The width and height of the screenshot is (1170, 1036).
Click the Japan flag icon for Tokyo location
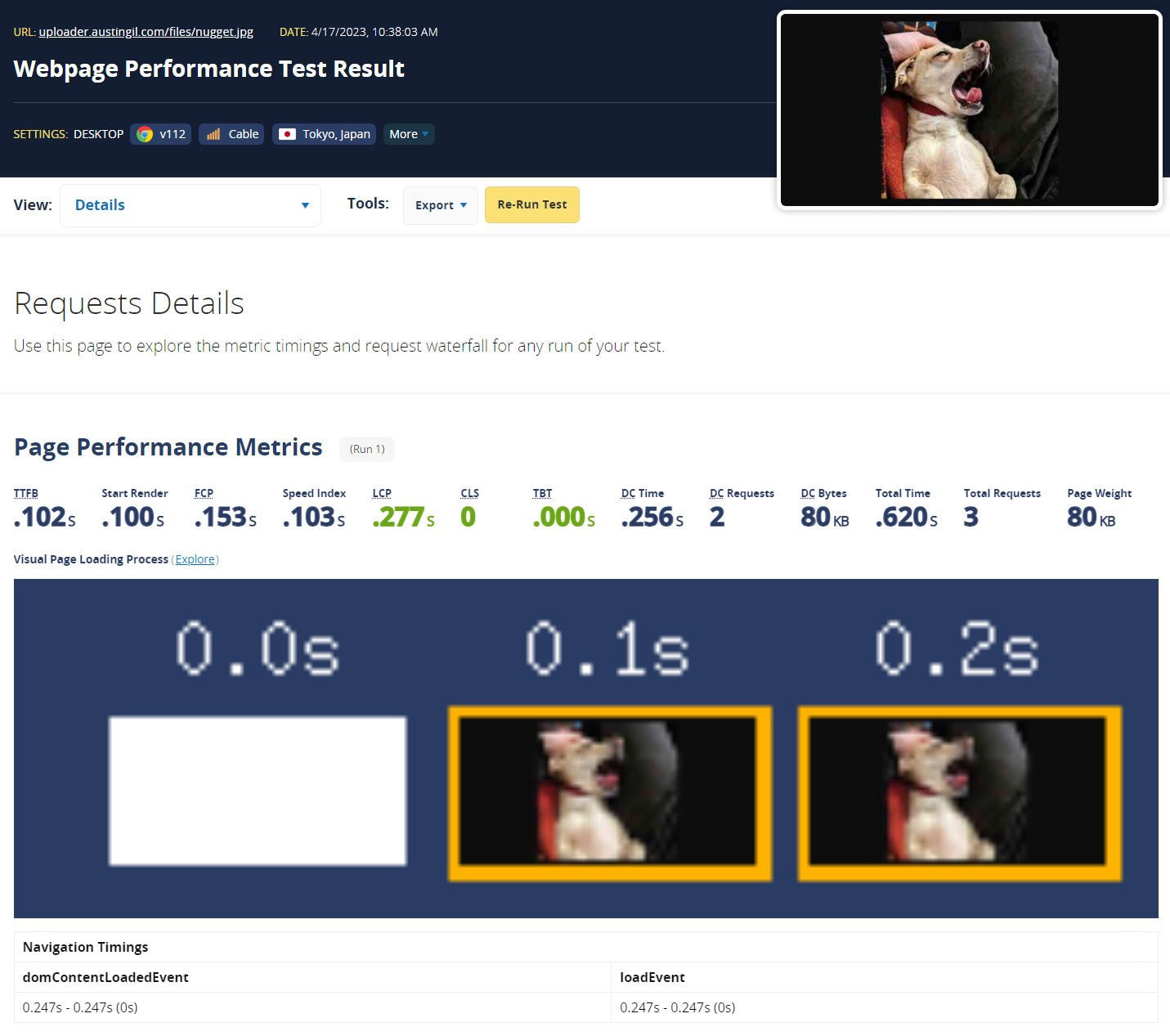287,134
